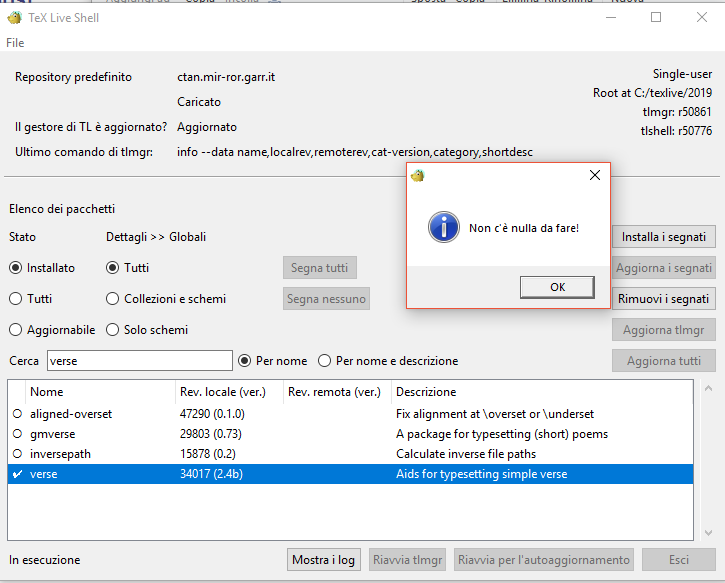Click the repository ctan.mir-ror.garr.it text

click(226, 77)
